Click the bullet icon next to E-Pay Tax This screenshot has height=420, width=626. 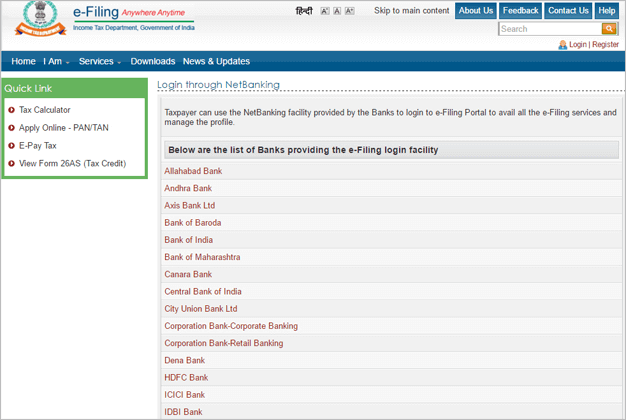[x=12, y=146]
